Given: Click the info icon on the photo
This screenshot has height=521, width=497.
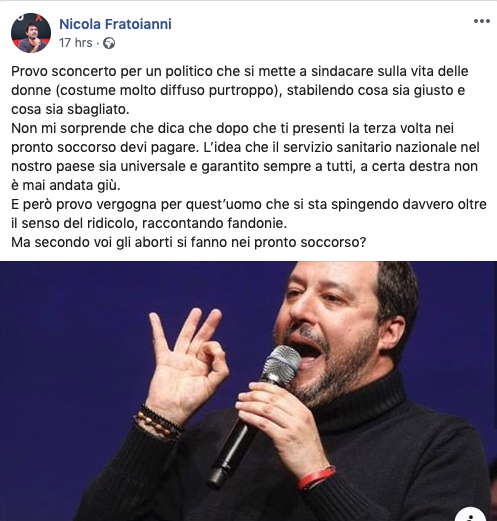Looking at the screenshot, I should (x=470, y=515).
